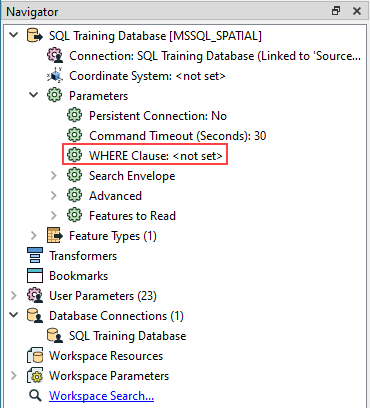
Task: Collapse the SQL Training Database [MSSQL_SPATIAL] node
Action: click(14, 35)
